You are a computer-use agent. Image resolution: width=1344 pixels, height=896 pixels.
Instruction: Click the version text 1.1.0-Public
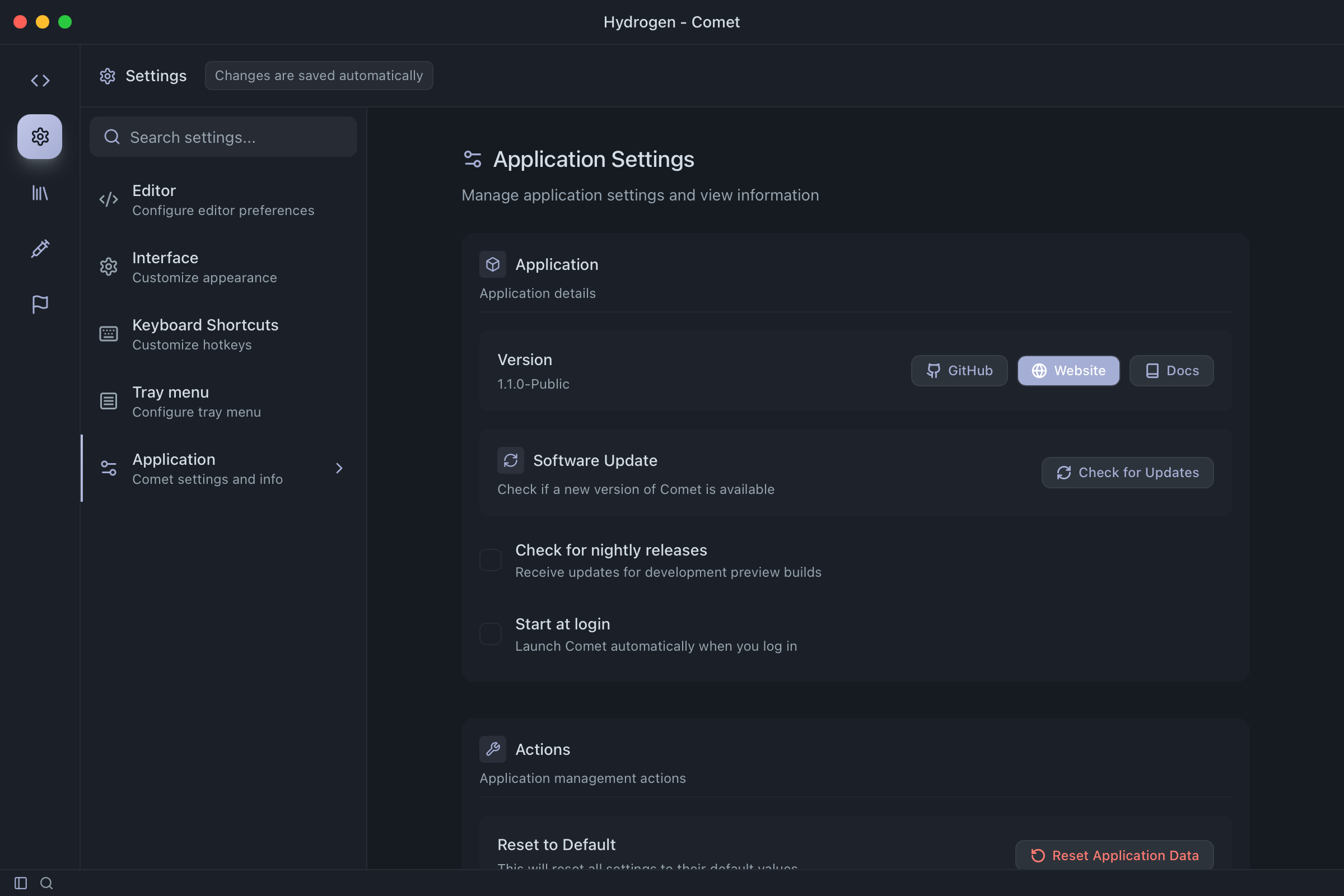click(x=533, y=384)
